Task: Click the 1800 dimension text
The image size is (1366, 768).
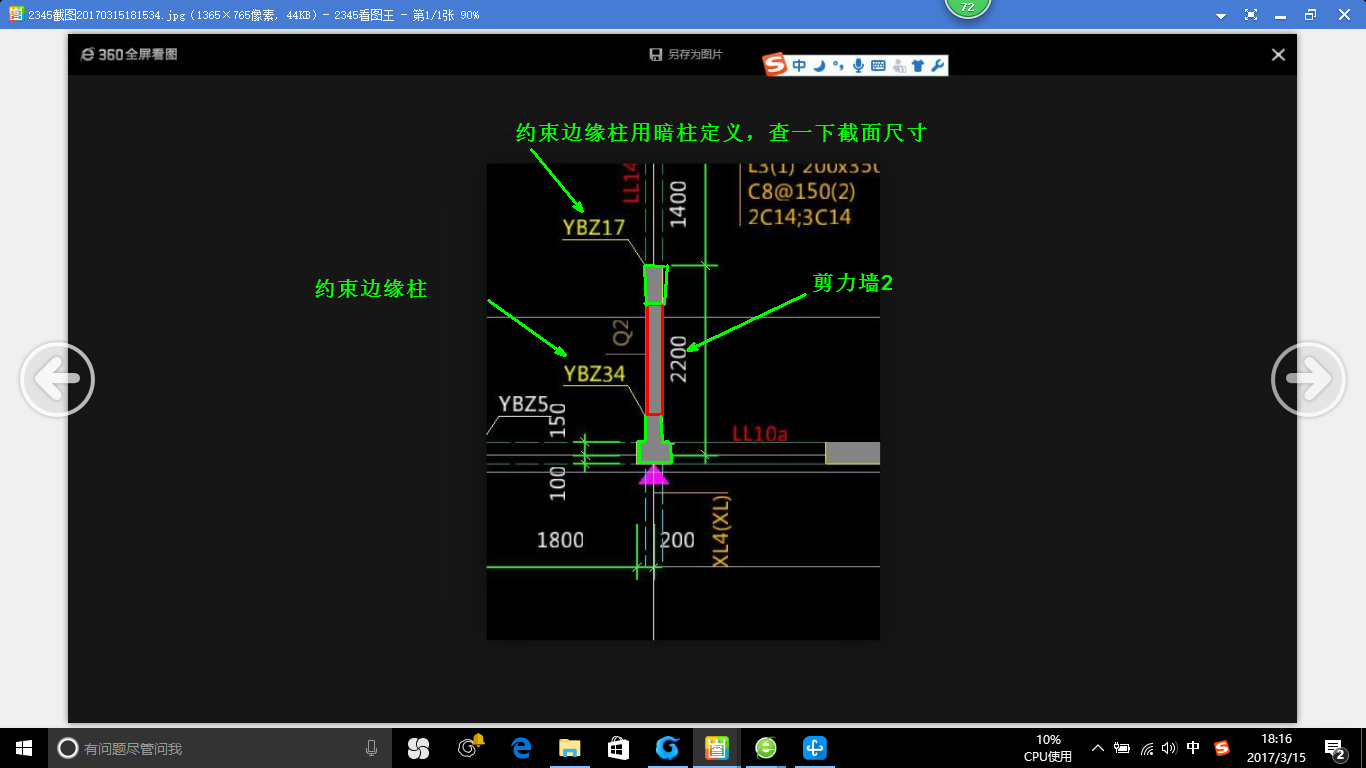Action: point(560,540)
